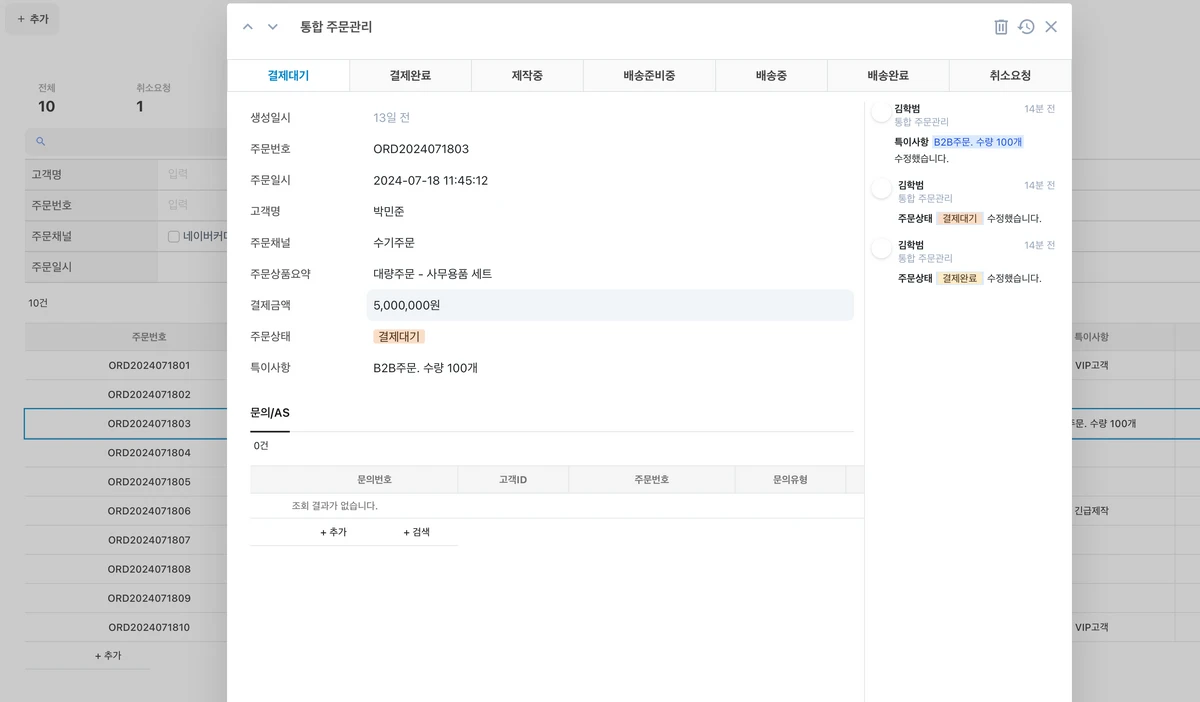Click row ORD2024071808 in background list
Screen dimensions: 1200x702
[x=149, y=569]
